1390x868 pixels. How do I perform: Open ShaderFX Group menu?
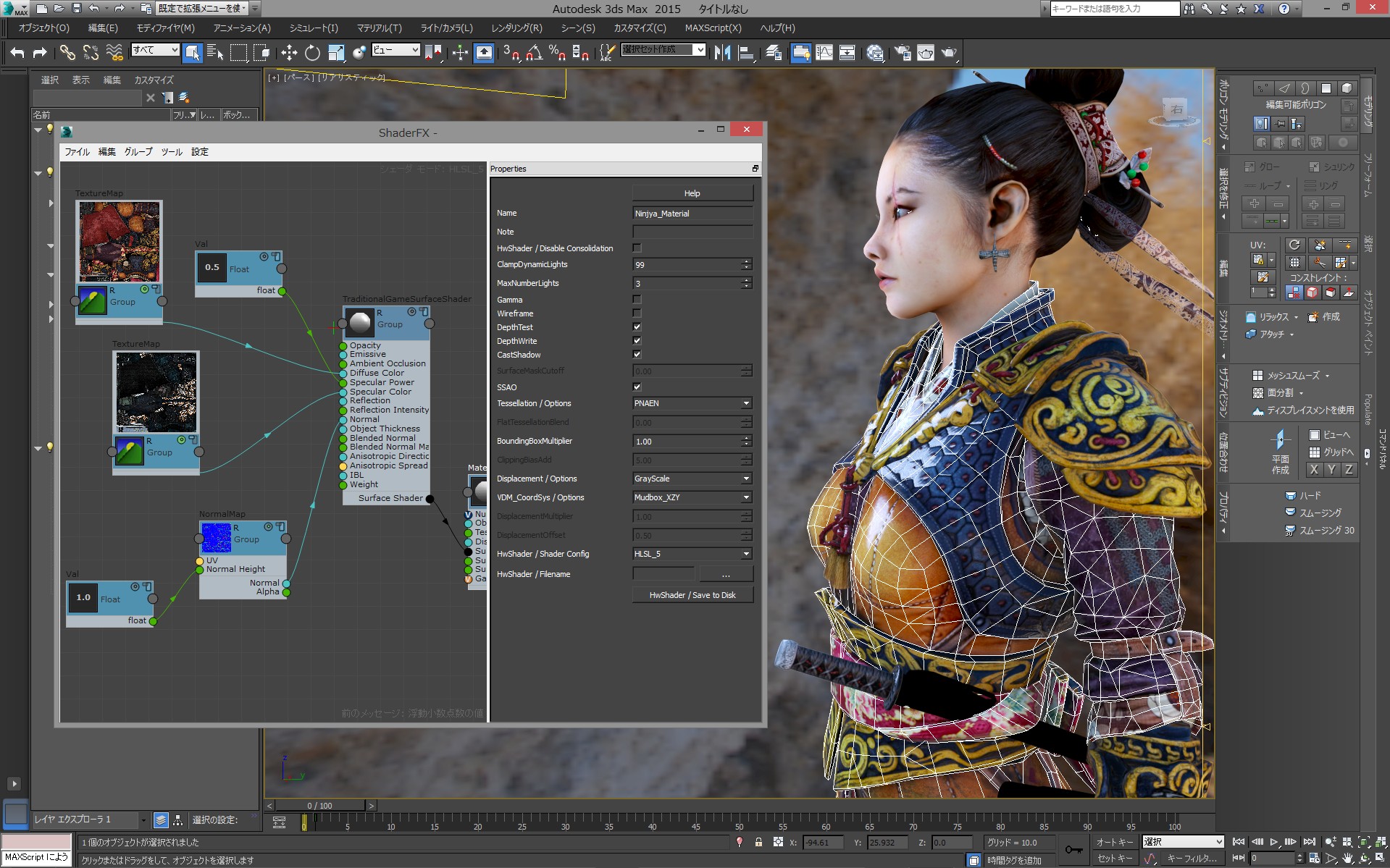click(138, 152)
